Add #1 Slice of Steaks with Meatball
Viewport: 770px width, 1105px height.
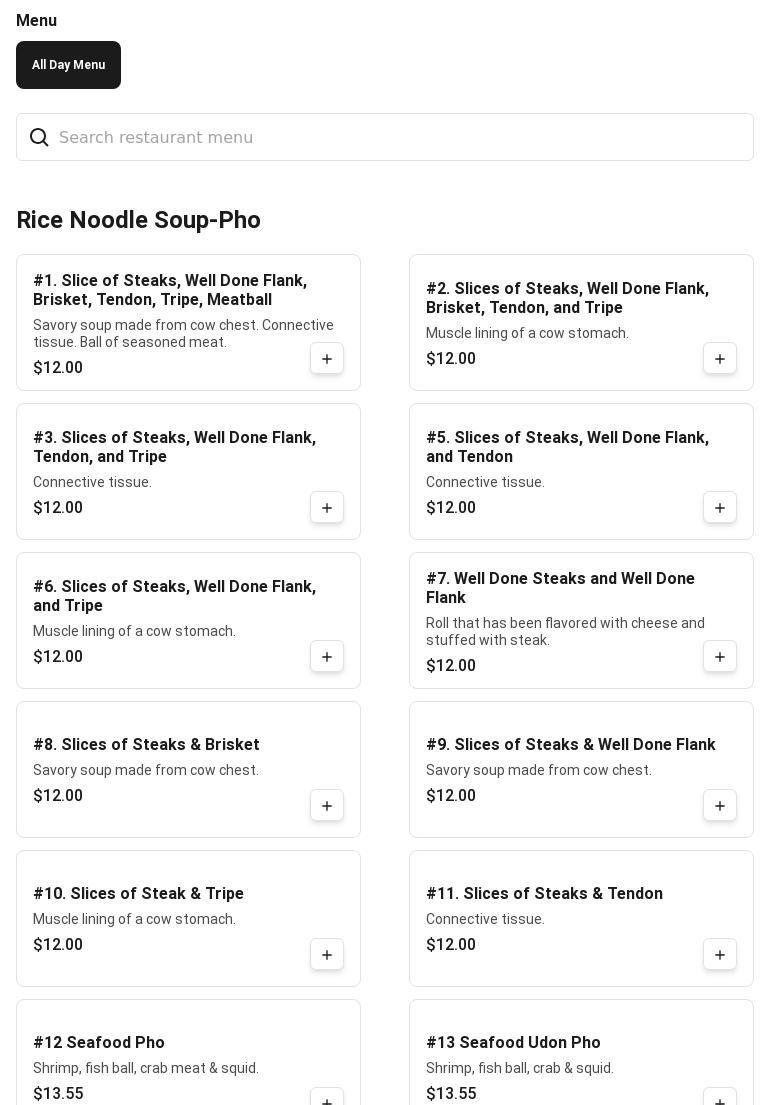[327, 359]
